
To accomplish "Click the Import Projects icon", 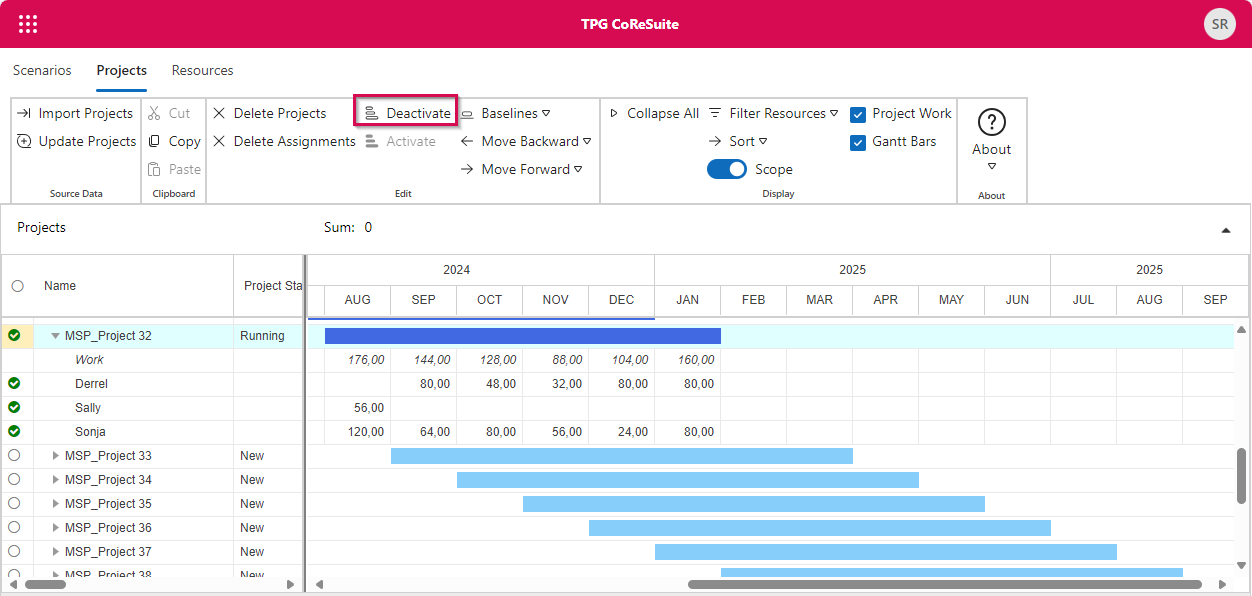I will pos(24,114).
